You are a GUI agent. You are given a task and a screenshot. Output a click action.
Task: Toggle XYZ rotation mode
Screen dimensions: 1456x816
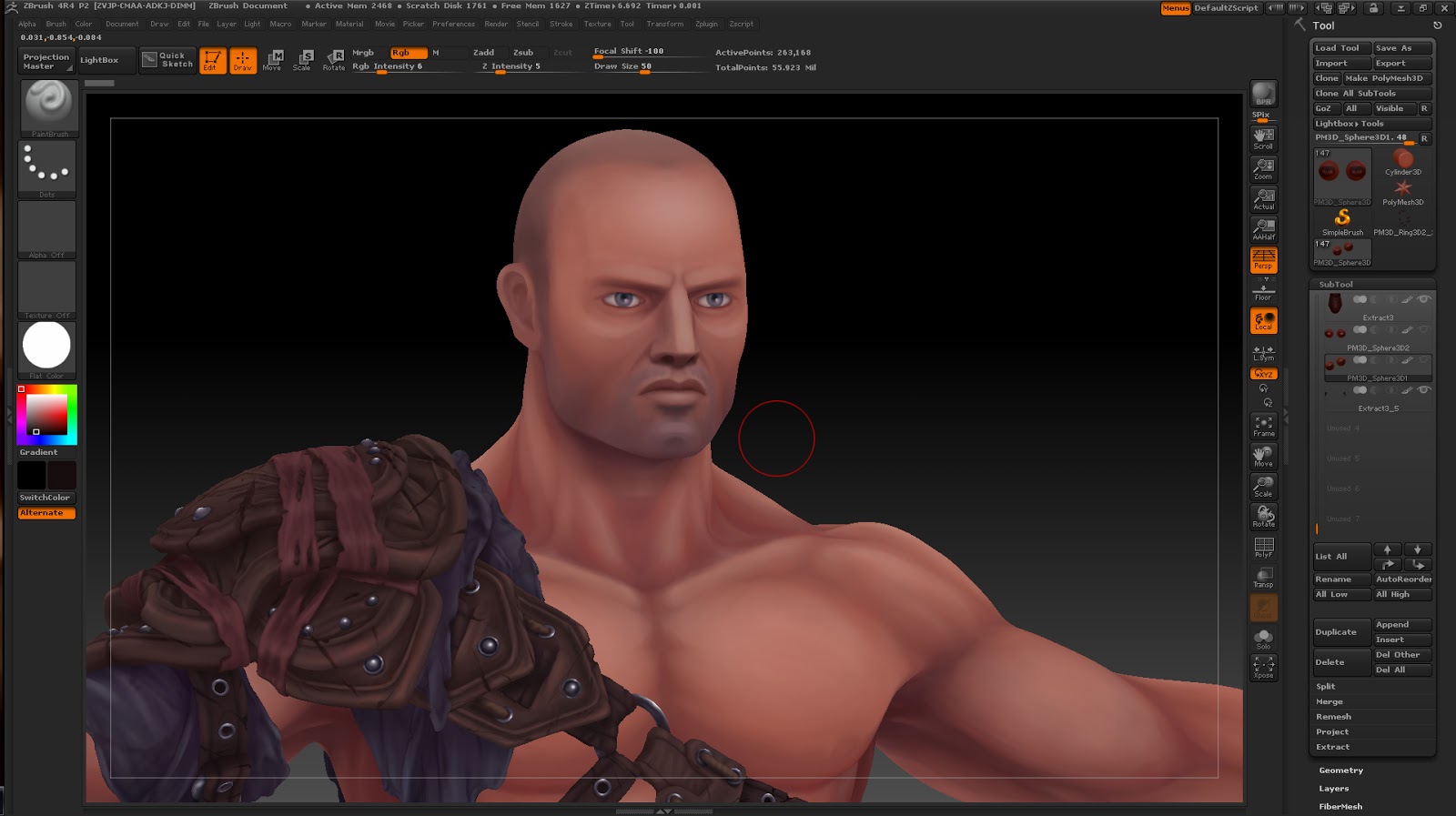1263,374
